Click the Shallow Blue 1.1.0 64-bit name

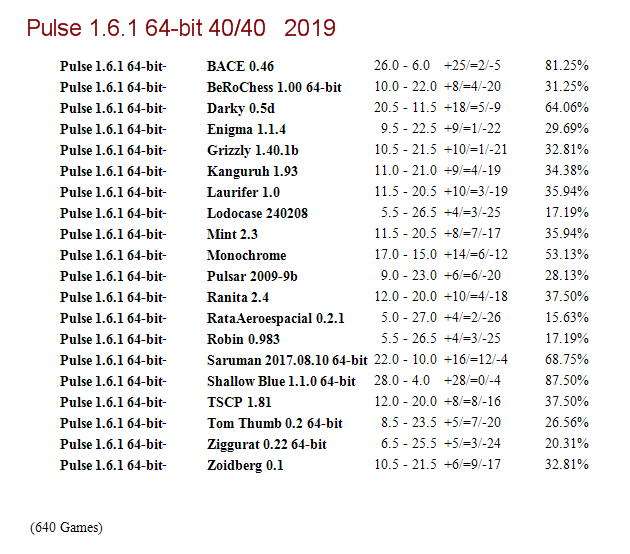pos(281,381)
